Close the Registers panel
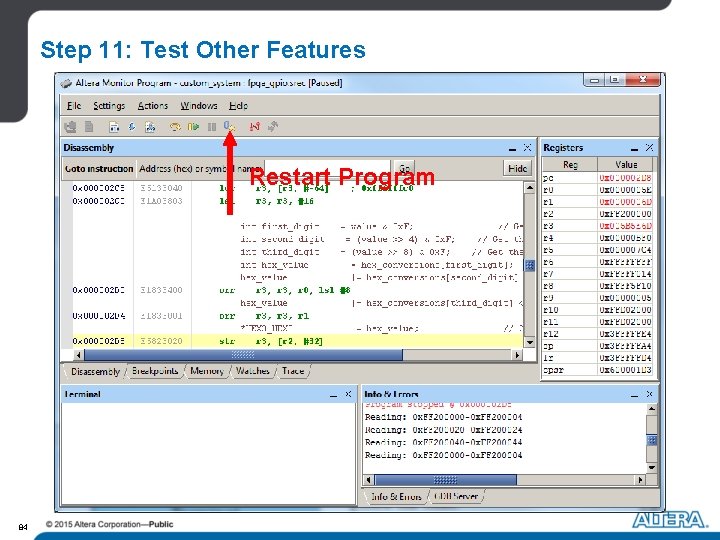 (x=649, y=148)
